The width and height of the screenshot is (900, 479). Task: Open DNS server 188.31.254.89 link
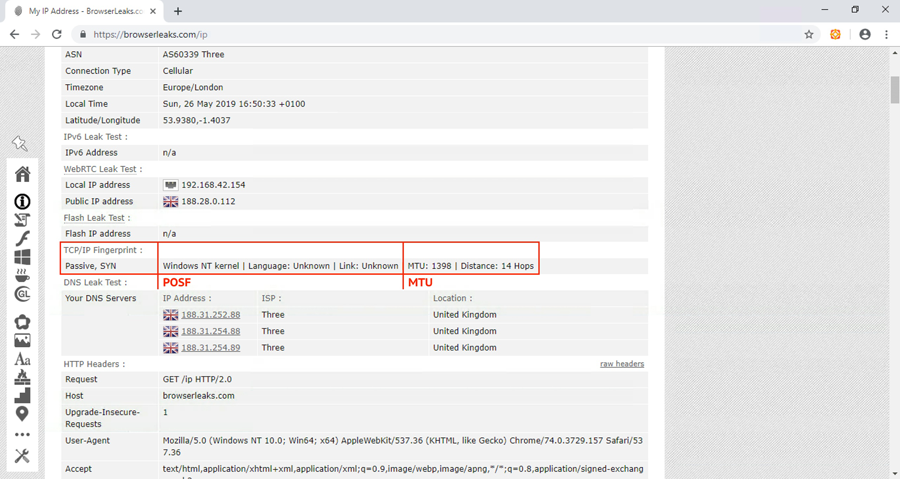(211, 348)
